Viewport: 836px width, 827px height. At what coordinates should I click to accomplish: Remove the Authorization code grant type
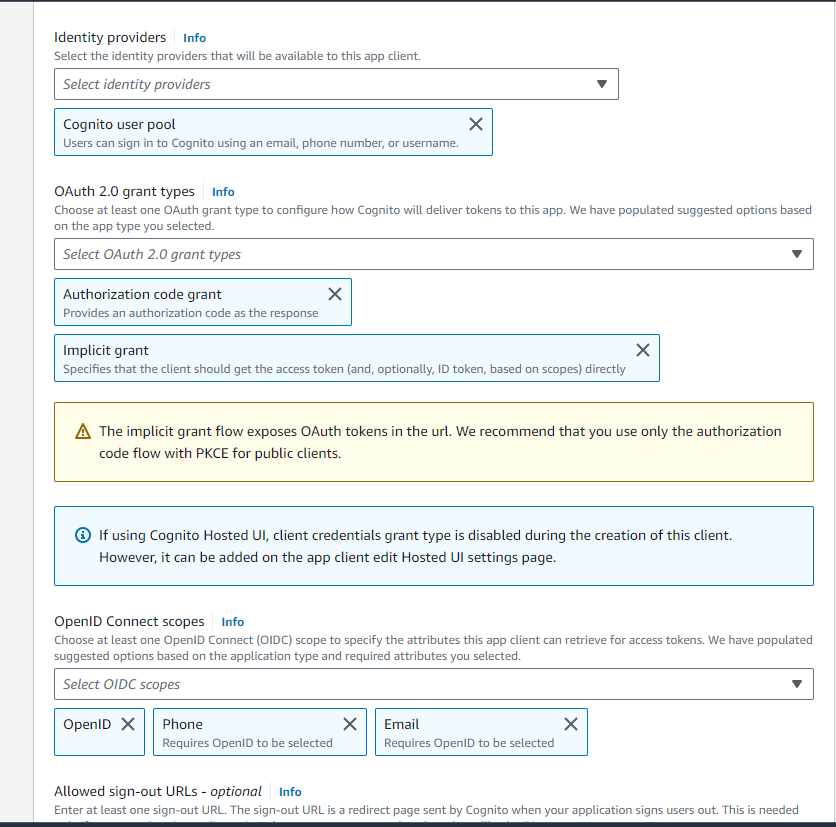(x=336, y=294)
